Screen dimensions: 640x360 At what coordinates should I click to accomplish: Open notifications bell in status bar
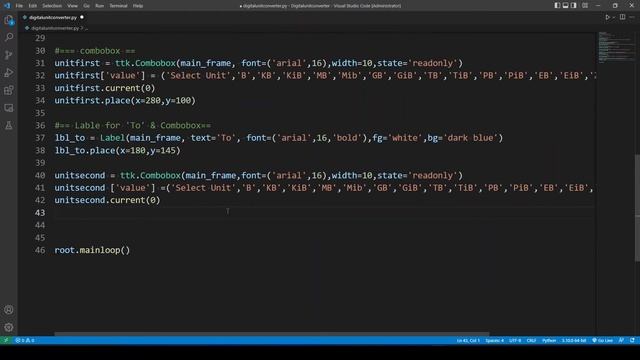(632, 340)
